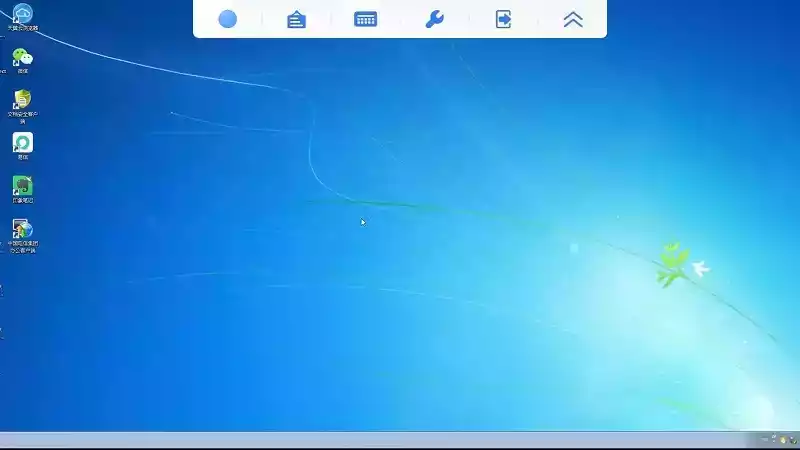800x450 pixels.
Task: Select the green ring icon on white shortcut
Action: [22, 143]
